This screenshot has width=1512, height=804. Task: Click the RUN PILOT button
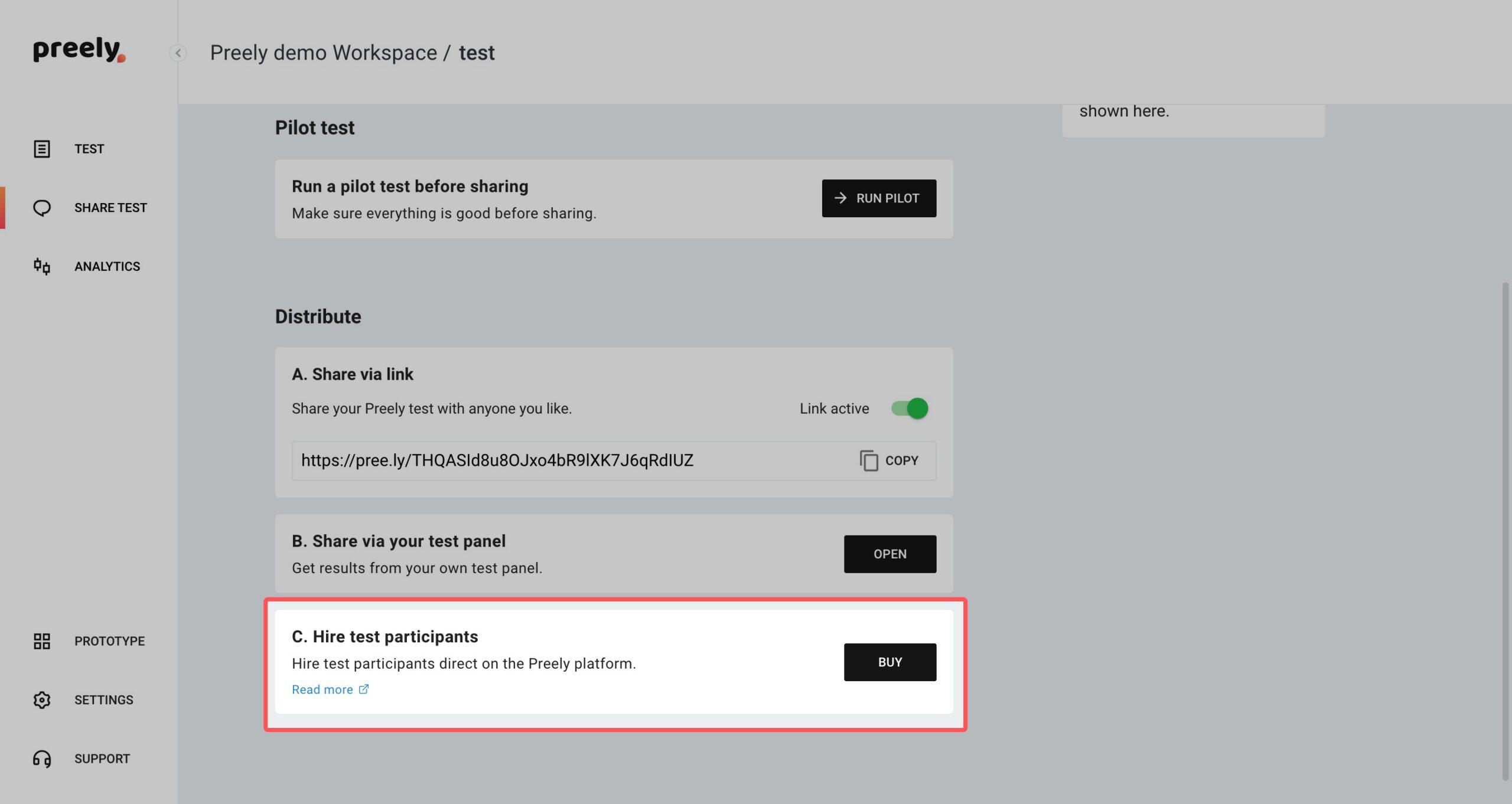click(x=879, y=198)
